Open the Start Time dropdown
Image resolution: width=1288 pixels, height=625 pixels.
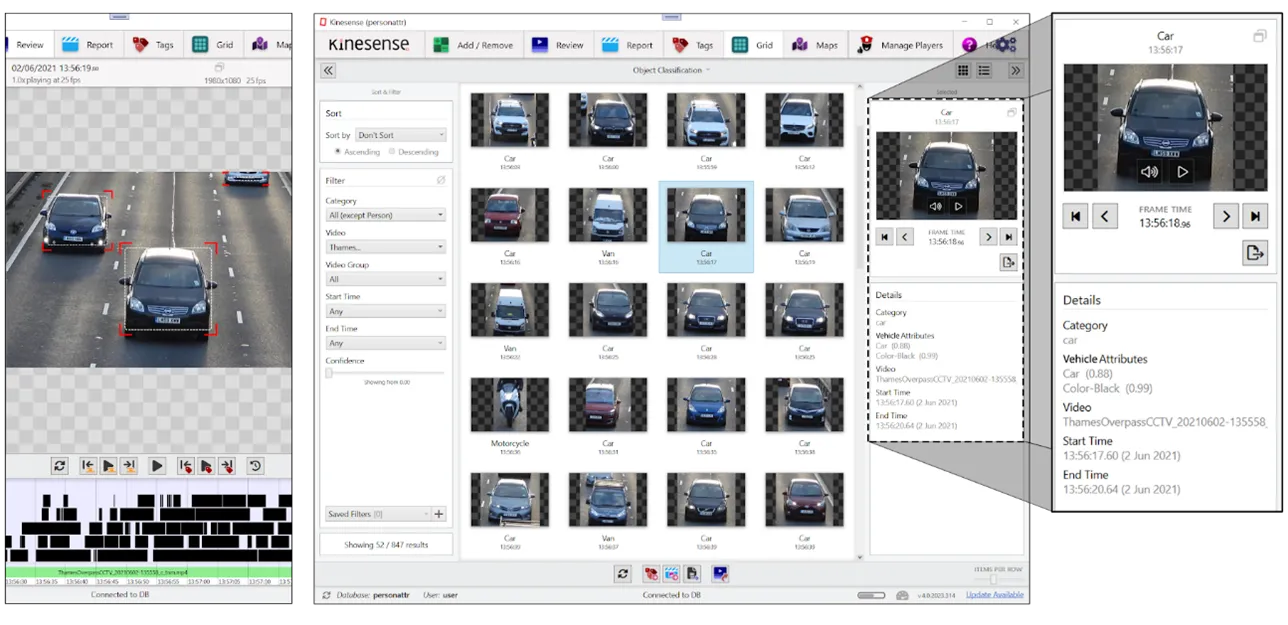click(386, 311)
